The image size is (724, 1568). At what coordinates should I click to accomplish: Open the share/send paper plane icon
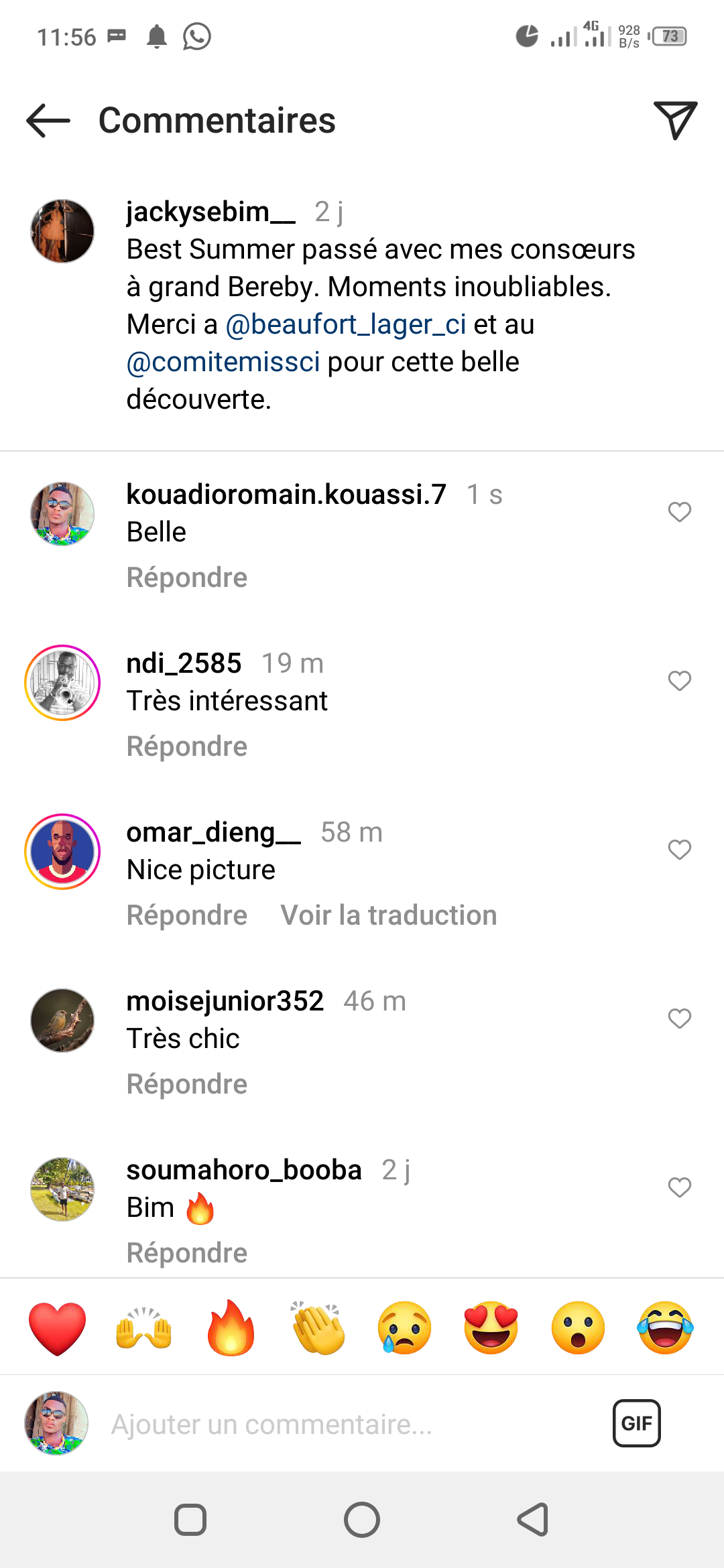674,121
